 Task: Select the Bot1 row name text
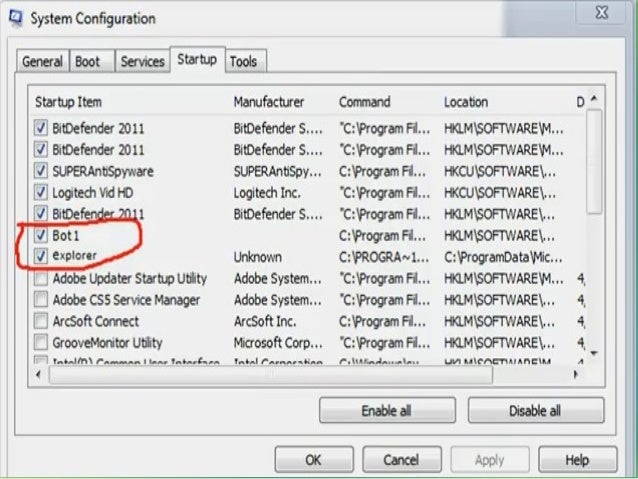coord(66,235)
